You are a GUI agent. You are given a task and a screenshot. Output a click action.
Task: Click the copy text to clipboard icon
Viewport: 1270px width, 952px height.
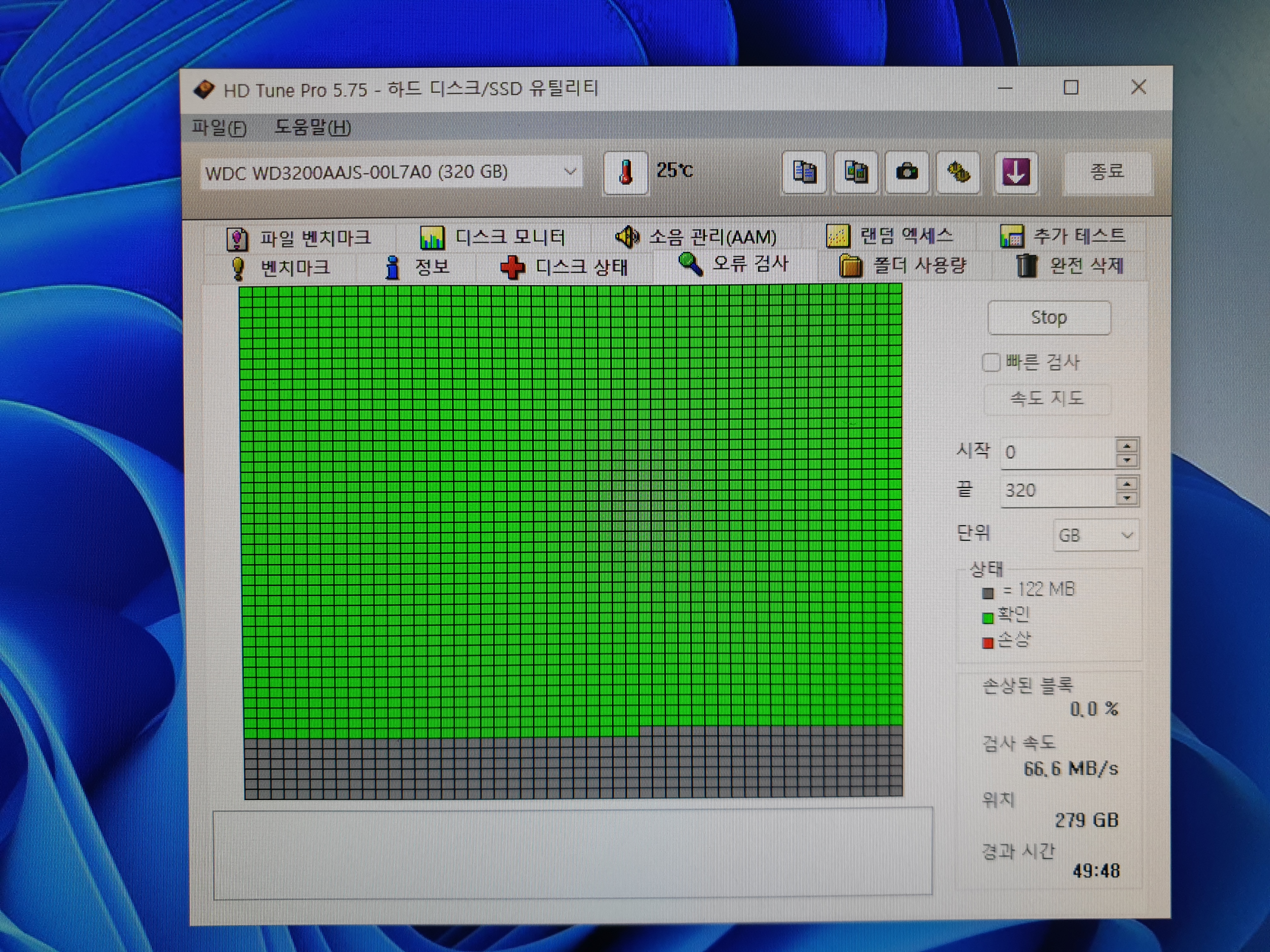(804, 172)
